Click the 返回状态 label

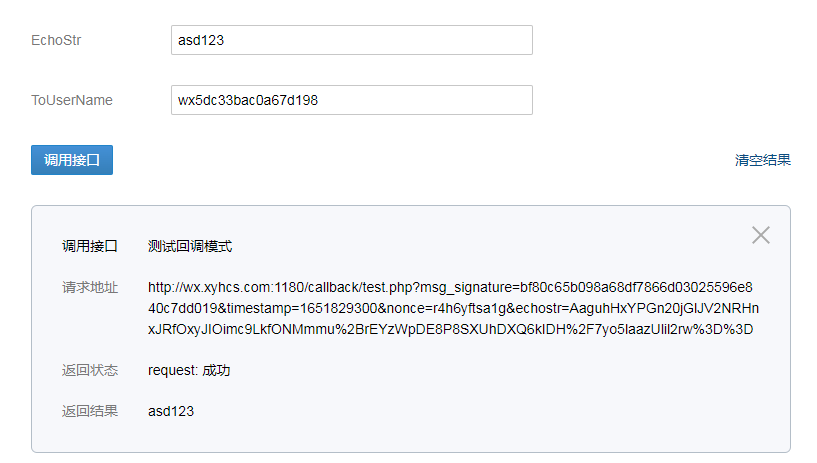90,370
